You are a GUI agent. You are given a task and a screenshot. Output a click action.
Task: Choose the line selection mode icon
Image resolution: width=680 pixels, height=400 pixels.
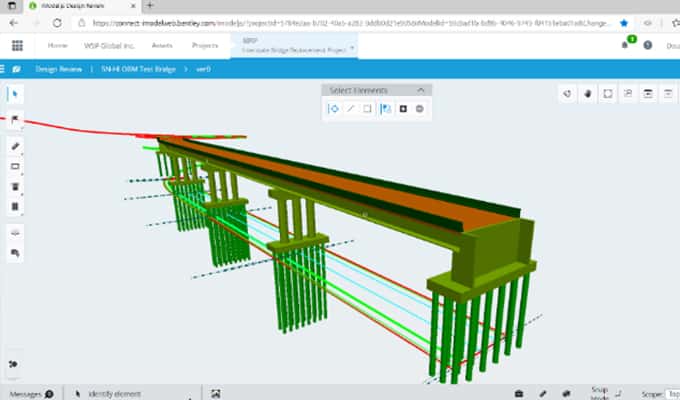point(350,108)
